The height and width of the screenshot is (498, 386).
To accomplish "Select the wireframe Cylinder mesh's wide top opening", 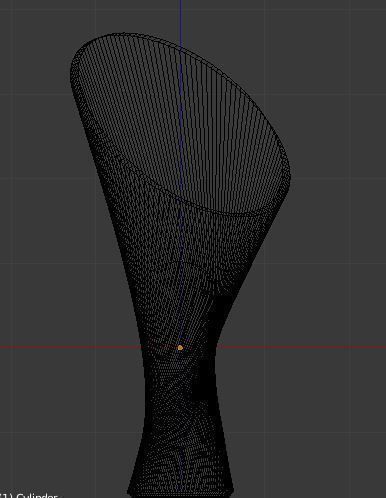I will click(x=180, y=124).
